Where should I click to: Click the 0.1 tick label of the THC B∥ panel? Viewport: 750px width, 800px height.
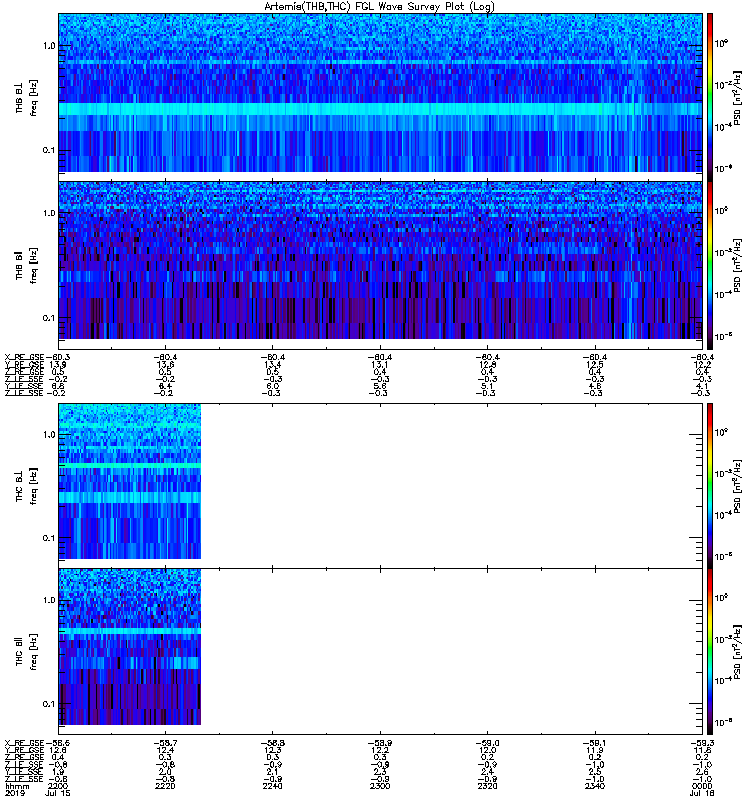(49, 704)
